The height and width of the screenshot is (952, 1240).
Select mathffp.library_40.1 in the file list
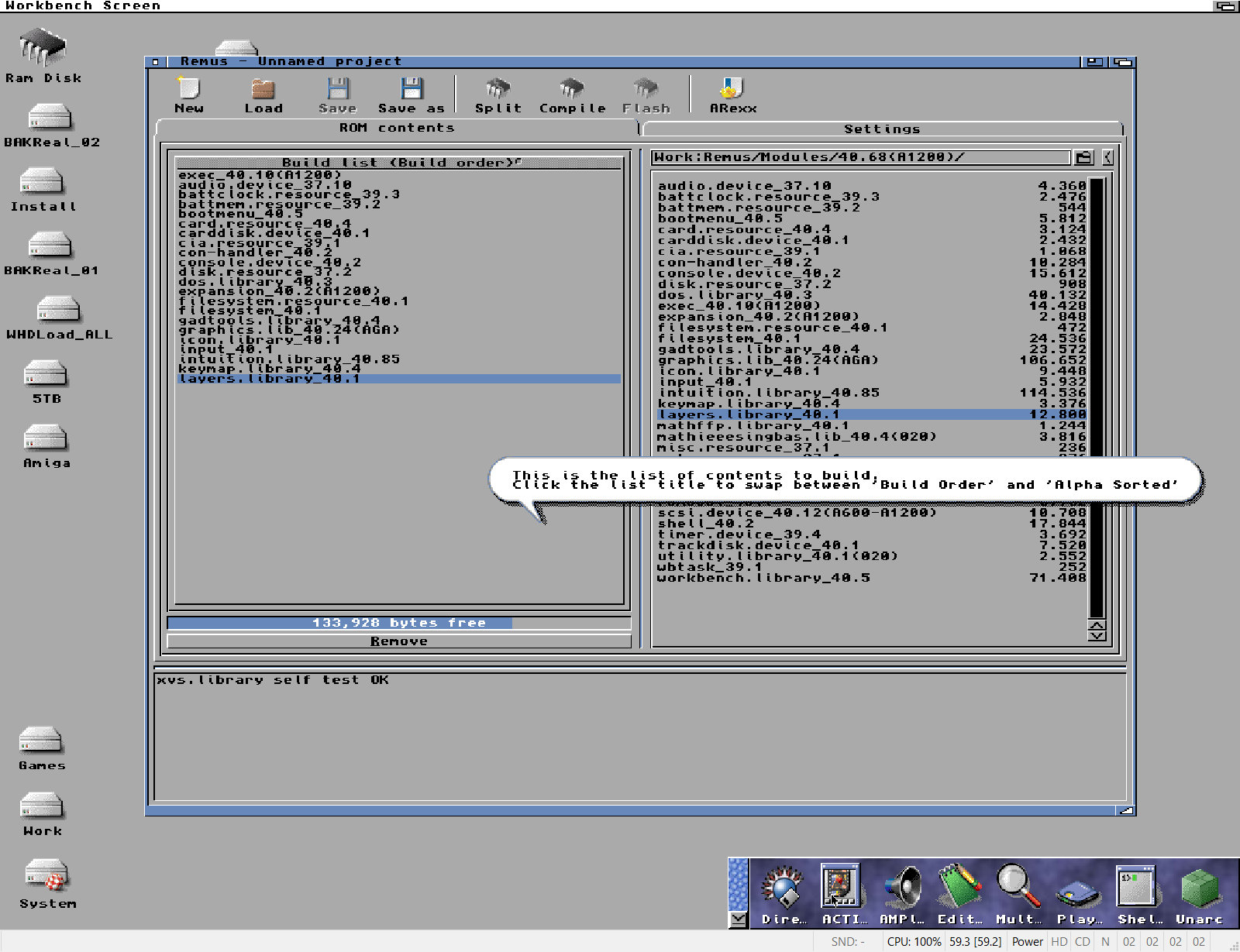coord(871,426)
